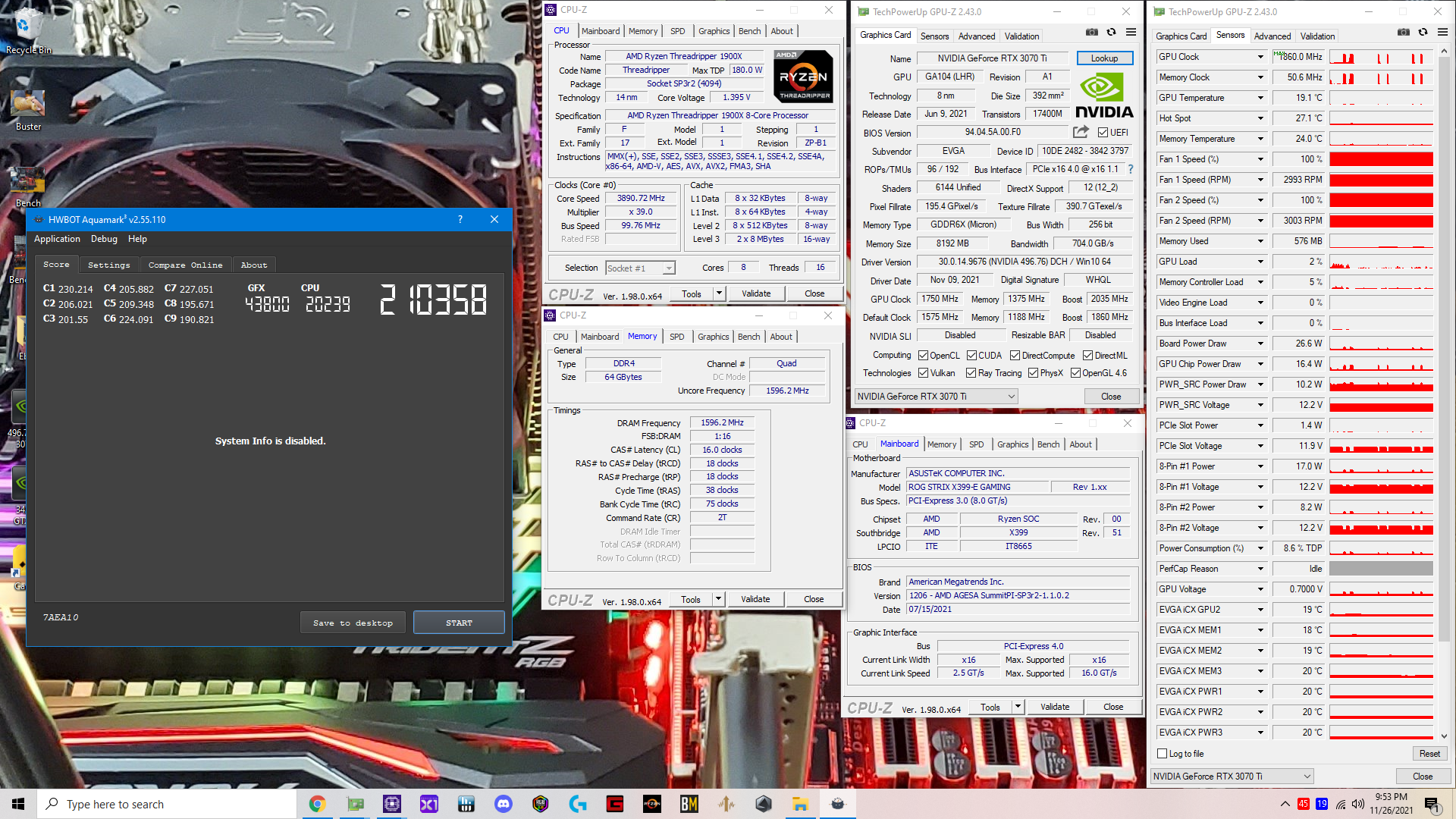Take screenshot in GPU-Z Graphics Card window

coord(1091,32)
